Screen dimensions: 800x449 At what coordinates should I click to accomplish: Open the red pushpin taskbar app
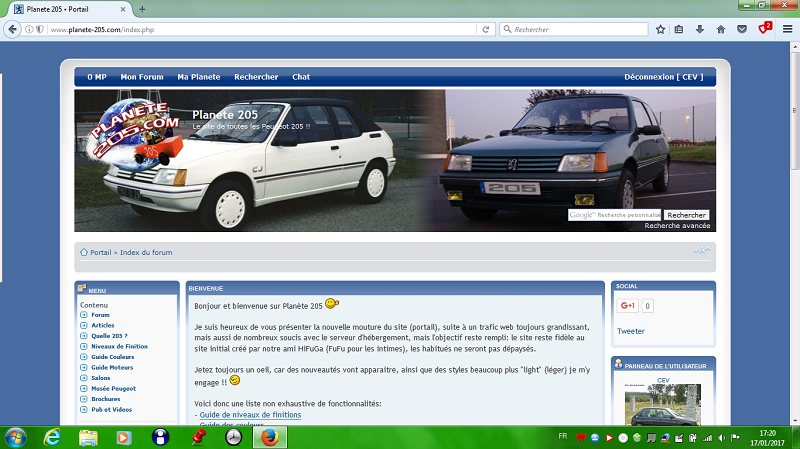[197, 438]
